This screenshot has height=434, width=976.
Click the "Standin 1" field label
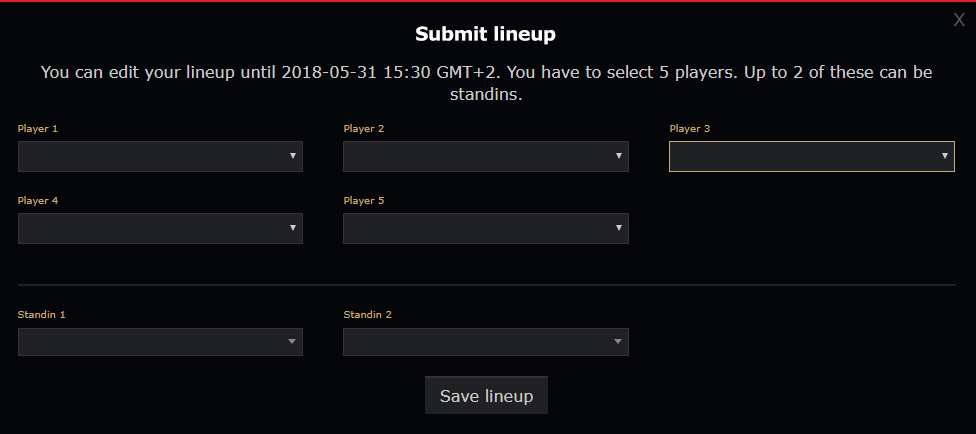pos(42,315)
